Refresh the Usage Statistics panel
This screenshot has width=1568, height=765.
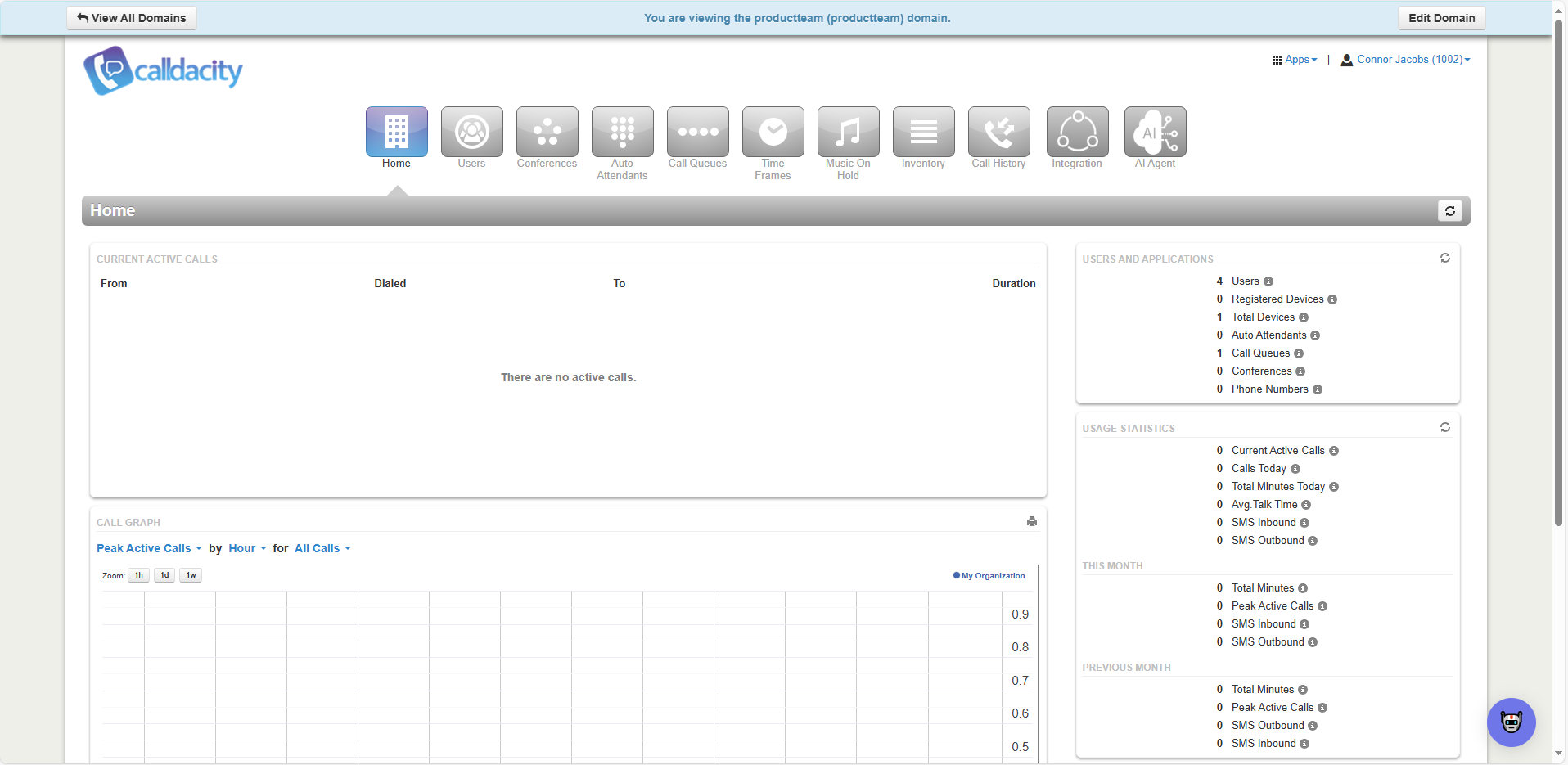pyautogui.click(x=1444, y=427)
